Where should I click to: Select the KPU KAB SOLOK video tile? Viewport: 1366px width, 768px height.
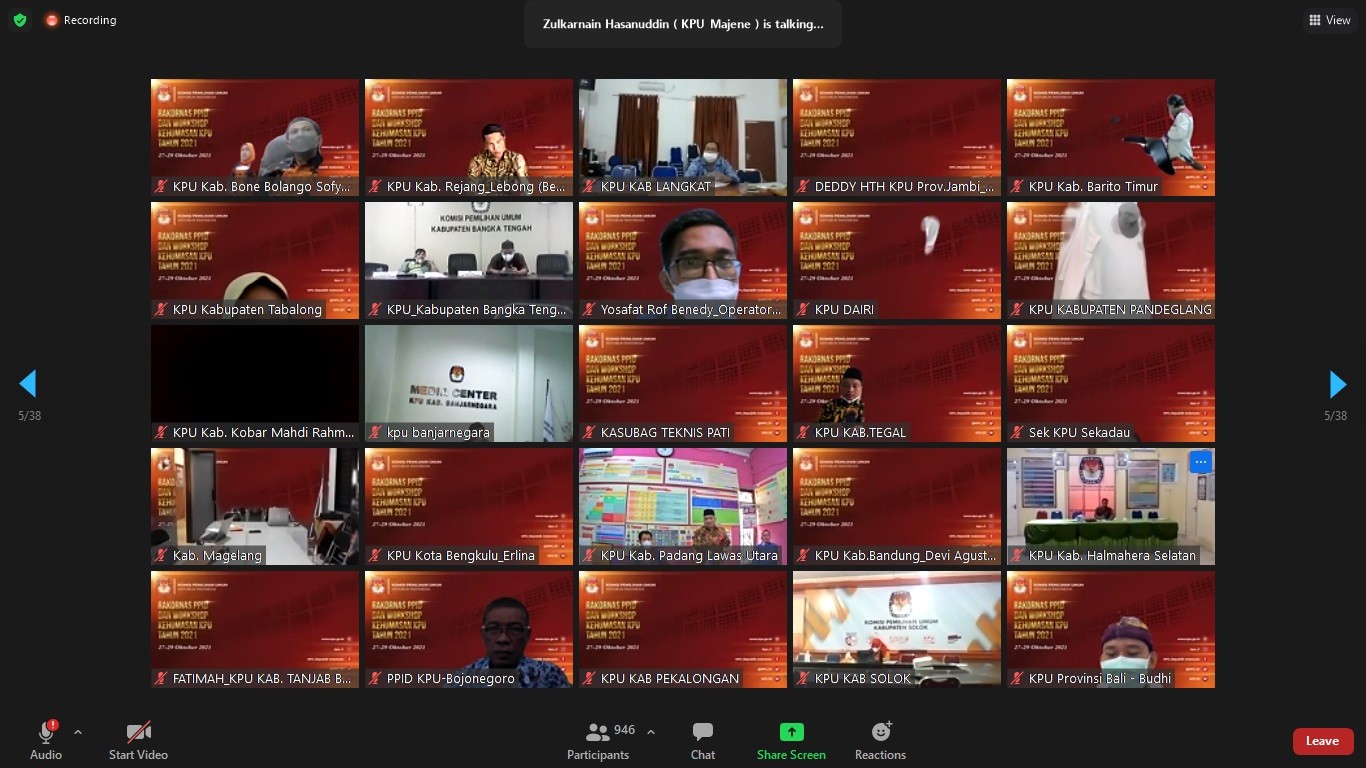pyautogui.click(x=896, y=629)
